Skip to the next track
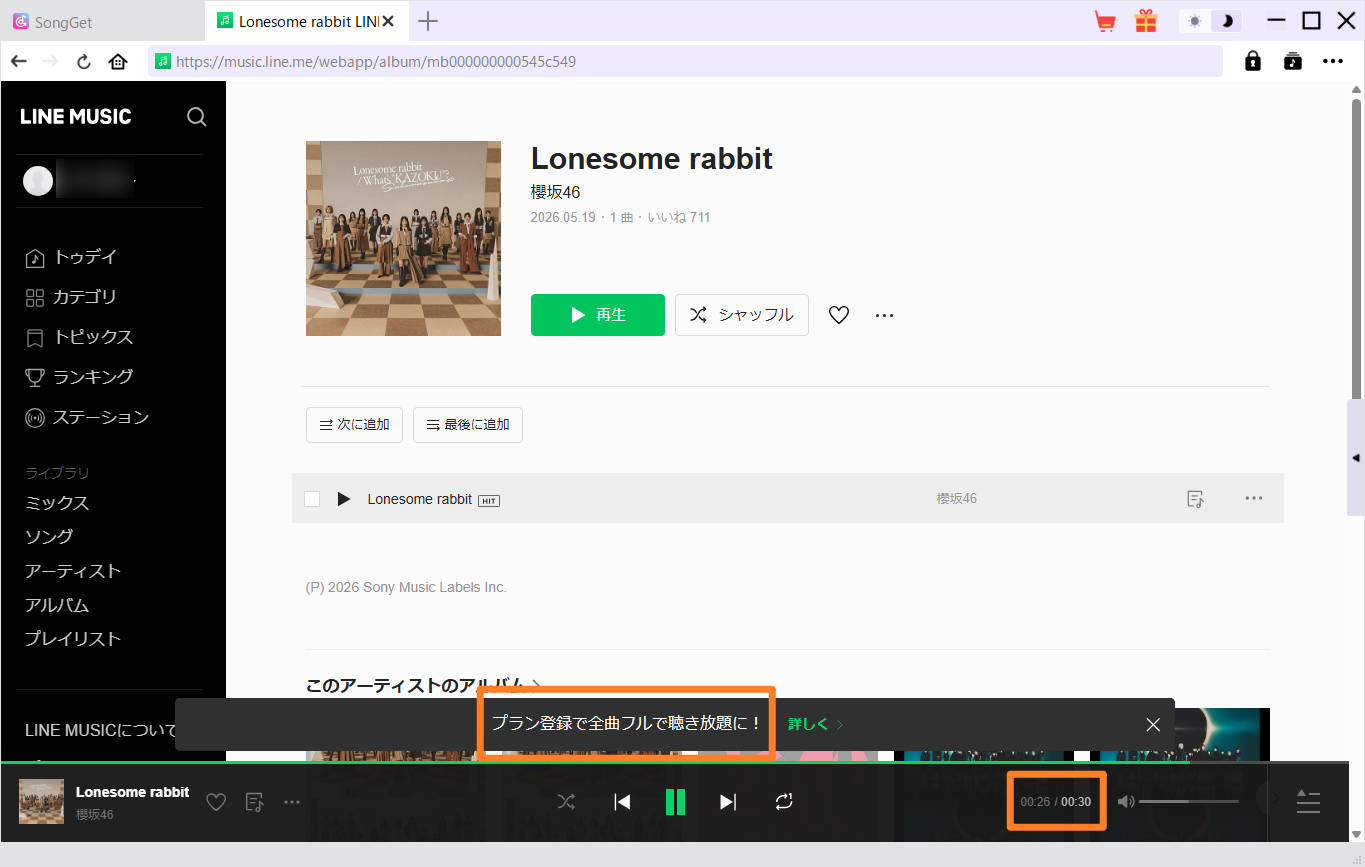1365x867 pixels. coord(728,802)
